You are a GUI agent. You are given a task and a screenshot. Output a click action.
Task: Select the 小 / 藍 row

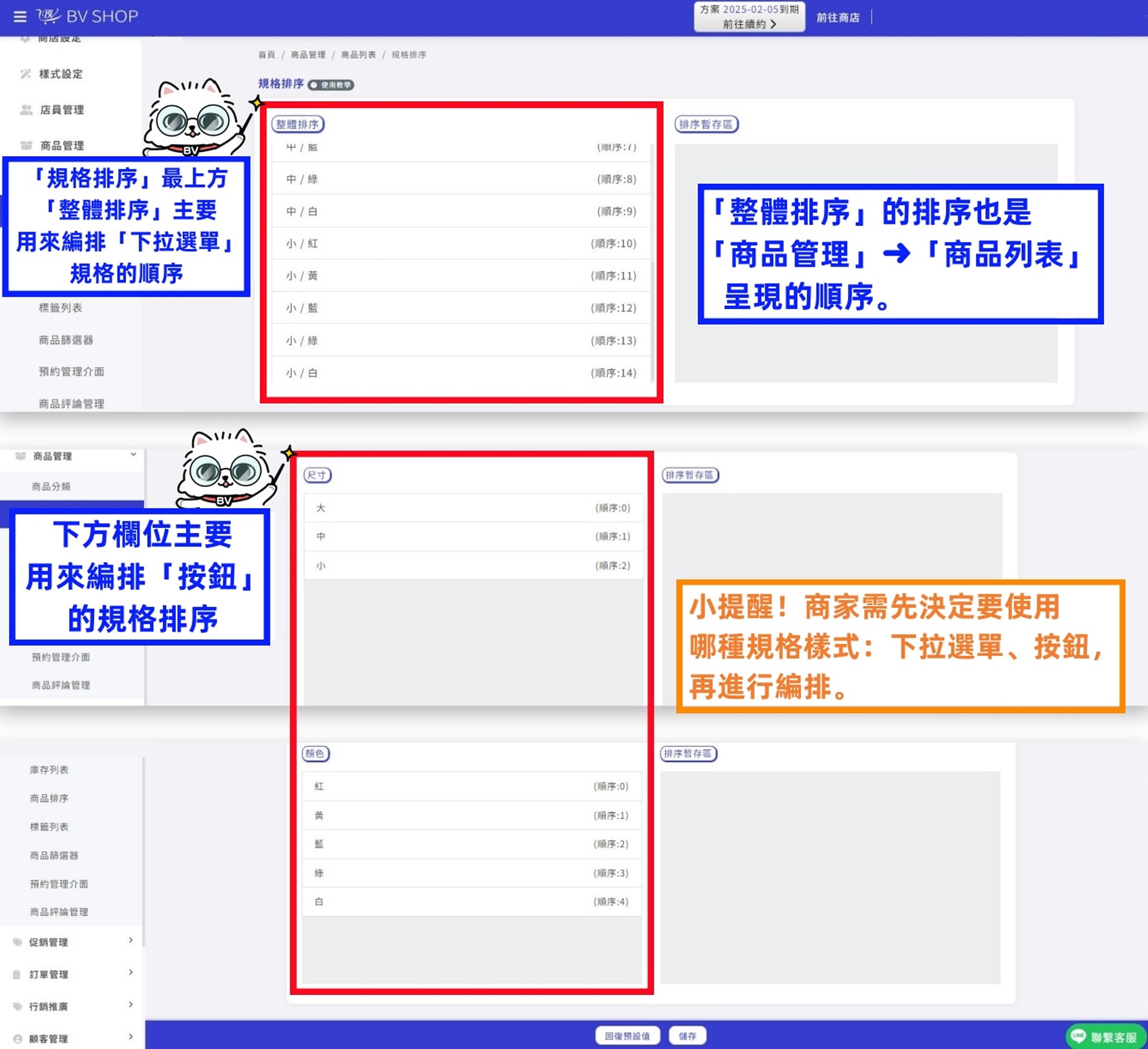[461, 307]
